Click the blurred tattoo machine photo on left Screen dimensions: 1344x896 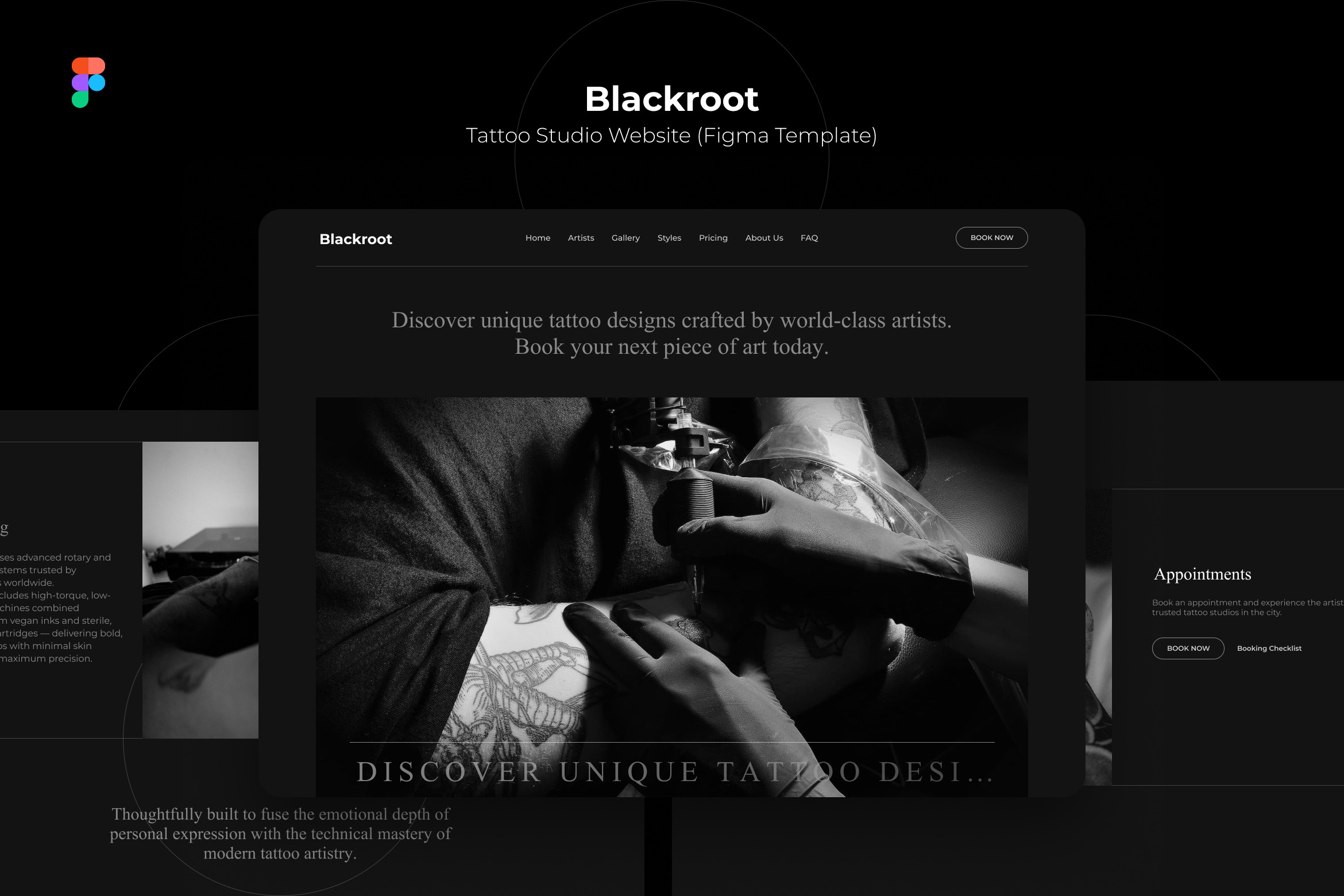coord(200,590)
